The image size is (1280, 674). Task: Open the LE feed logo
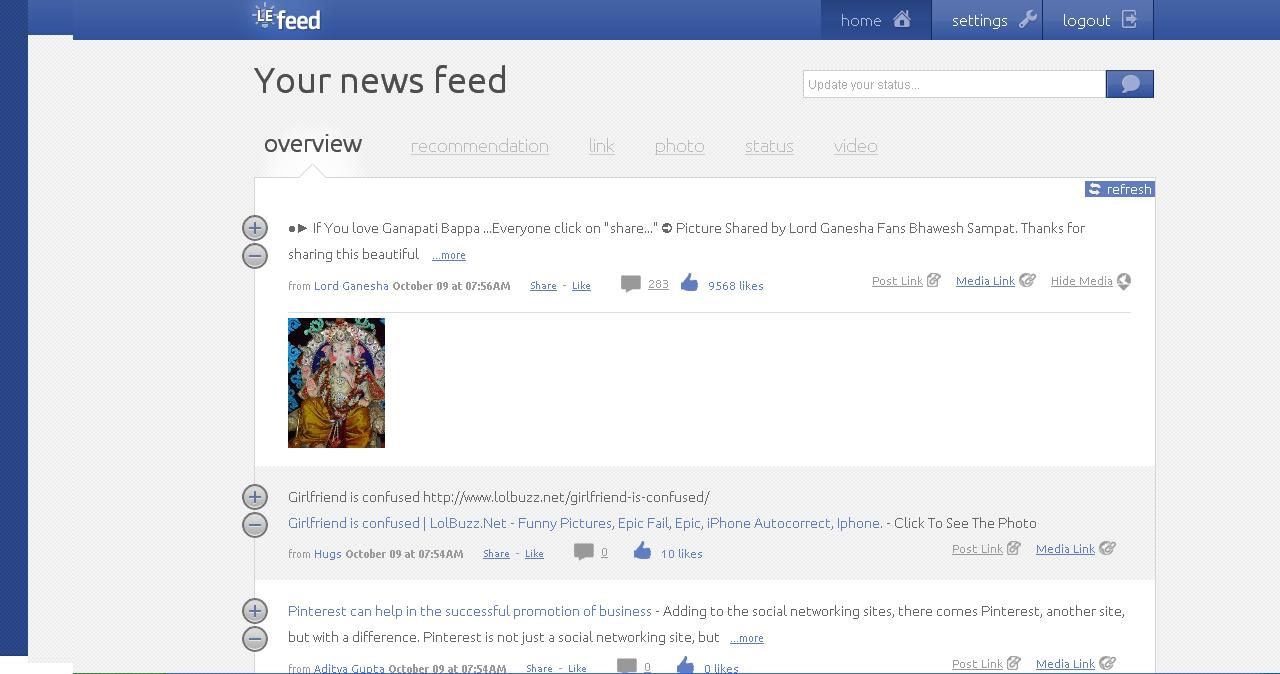tap(287, 17)
